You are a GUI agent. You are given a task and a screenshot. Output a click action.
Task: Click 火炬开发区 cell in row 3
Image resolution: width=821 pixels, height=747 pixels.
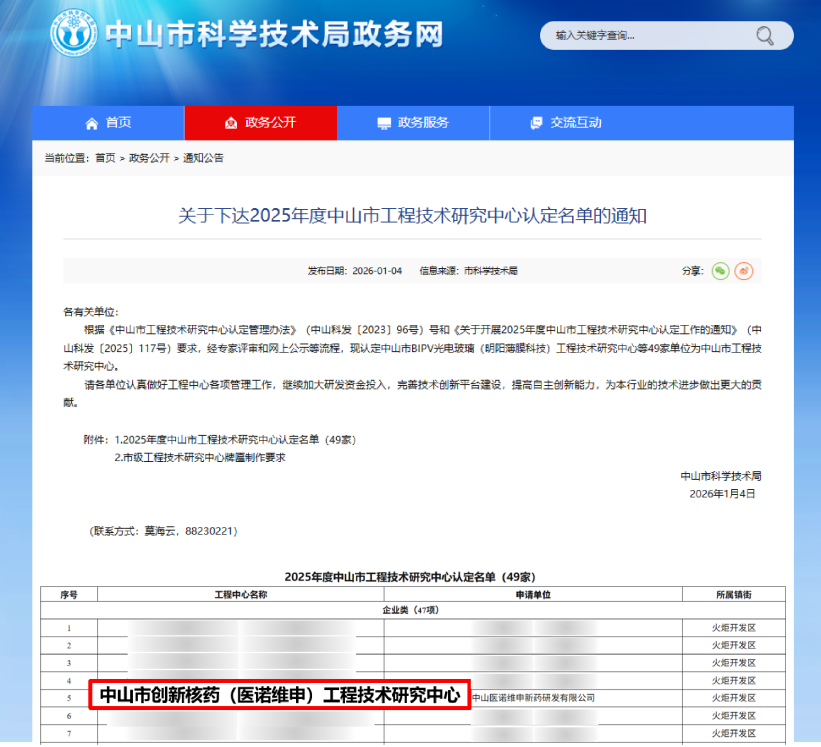[734, 663]
